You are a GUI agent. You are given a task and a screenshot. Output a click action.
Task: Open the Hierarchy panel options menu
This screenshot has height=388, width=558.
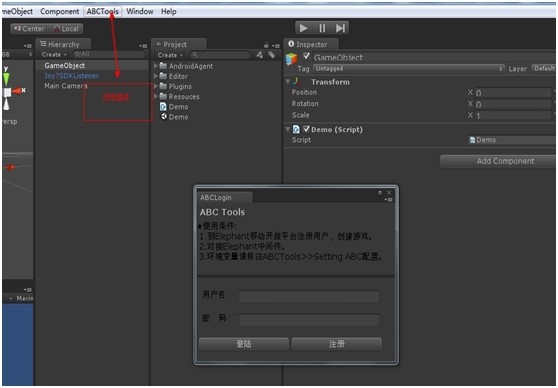[143, 46]
